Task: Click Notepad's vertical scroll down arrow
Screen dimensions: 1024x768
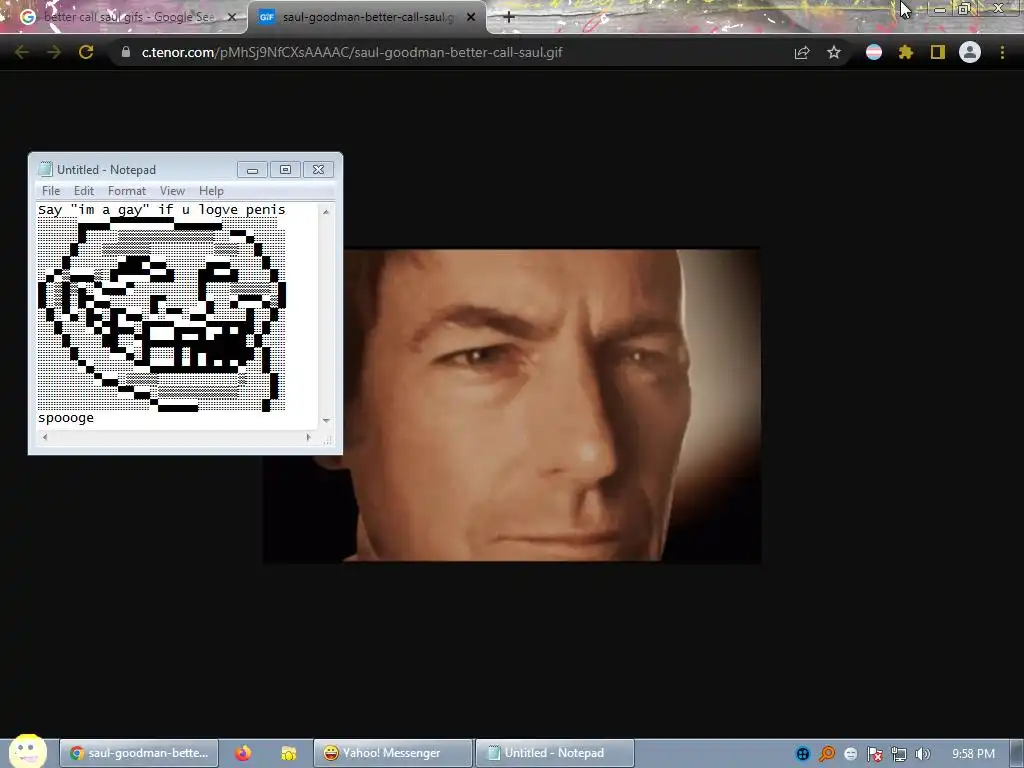Action: 326,421
